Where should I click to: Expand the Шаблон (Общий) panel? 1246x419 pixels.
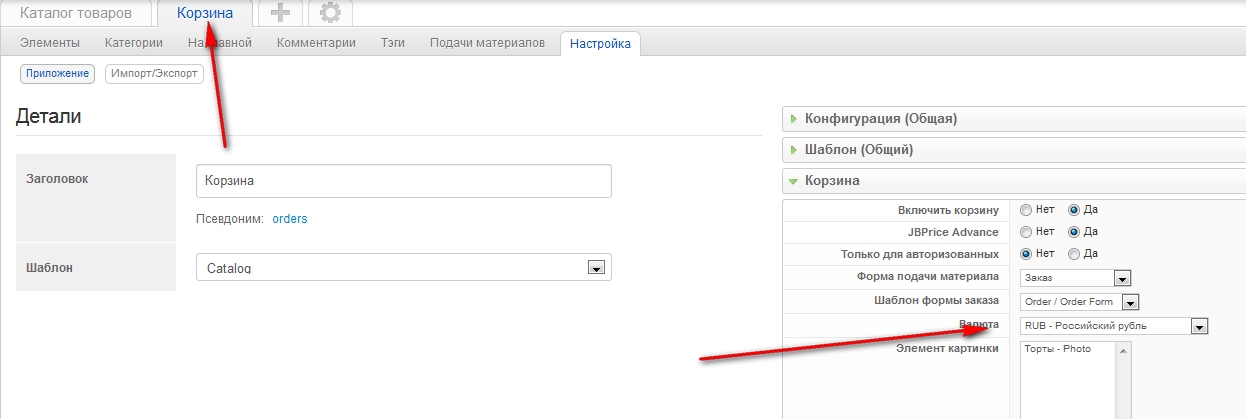[858, 150]
